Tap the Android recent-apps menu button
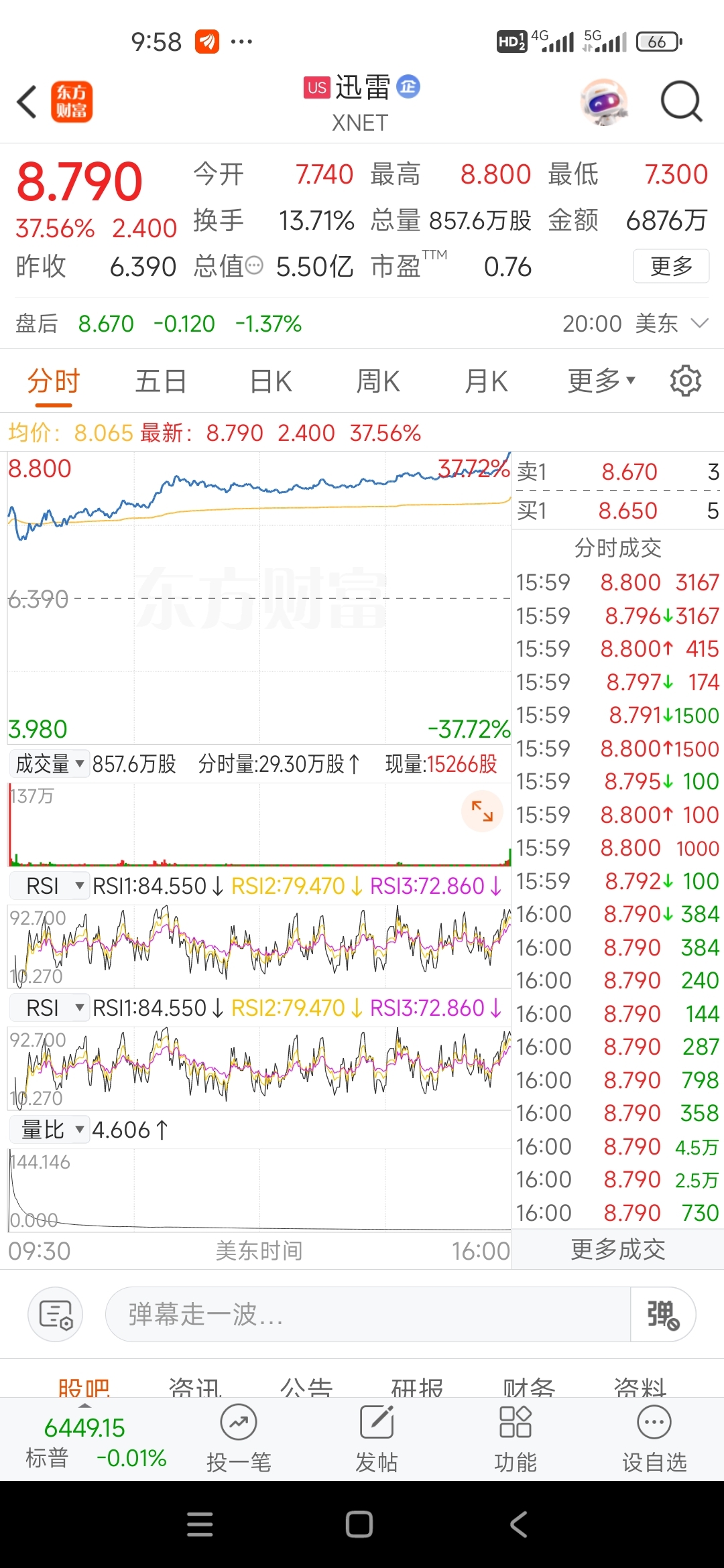The image size is (724, 1568). click(x=200, y=1524)
